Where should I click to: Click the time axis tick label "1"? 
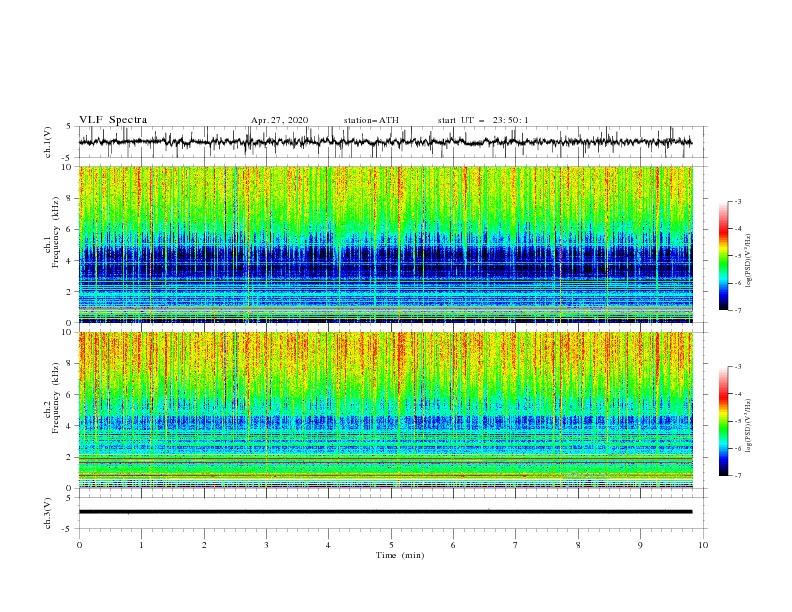[x=141, y=545]
